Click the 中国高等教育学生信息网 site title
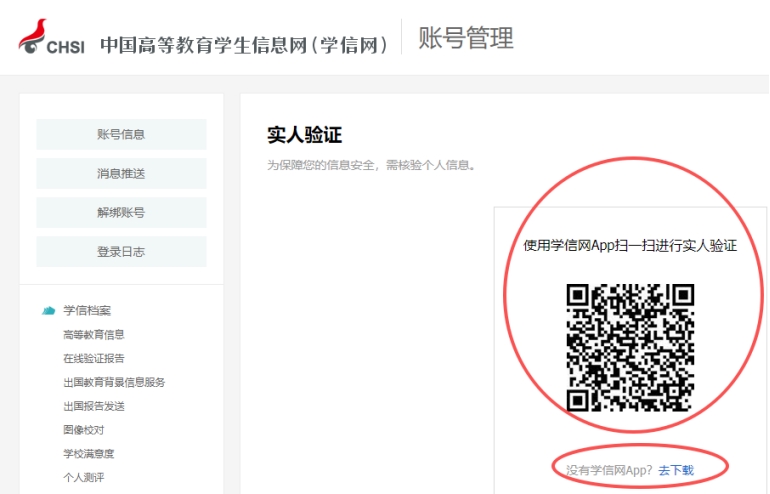 coord(244,44)
